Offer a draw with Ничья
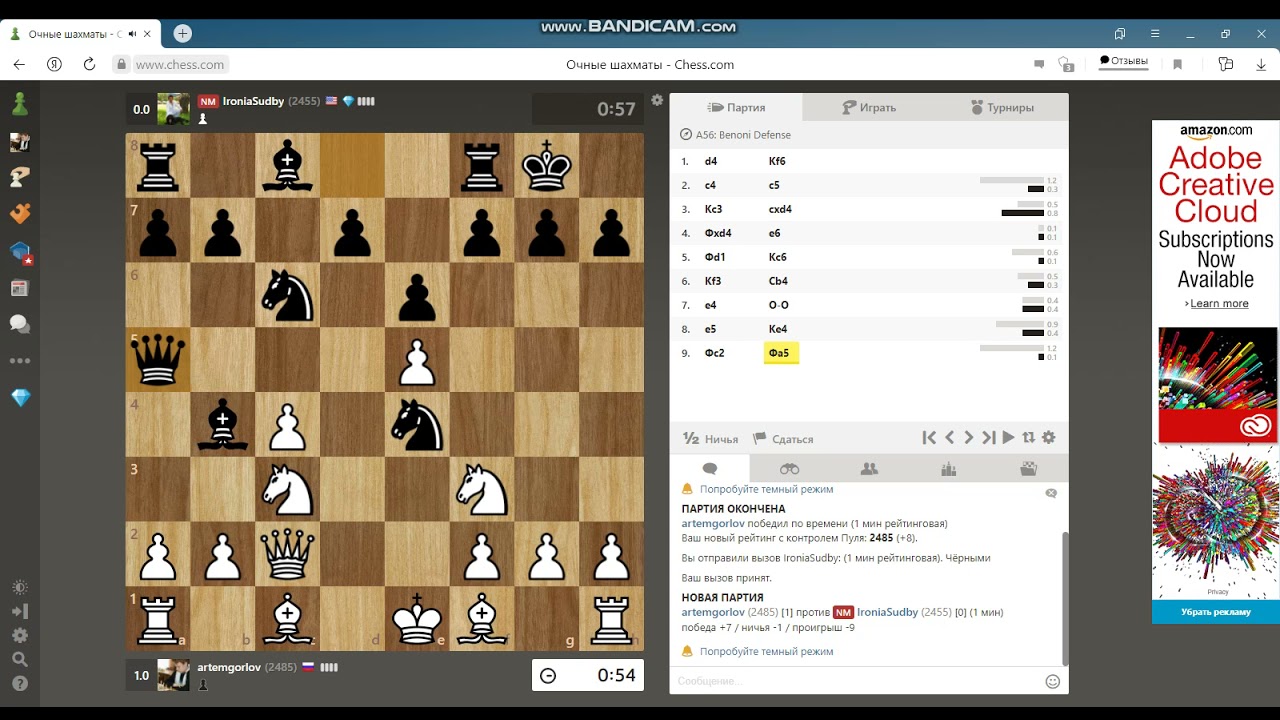Viewport: 1280px width, 720px height. pyautogui.click(x=710, y=439)
